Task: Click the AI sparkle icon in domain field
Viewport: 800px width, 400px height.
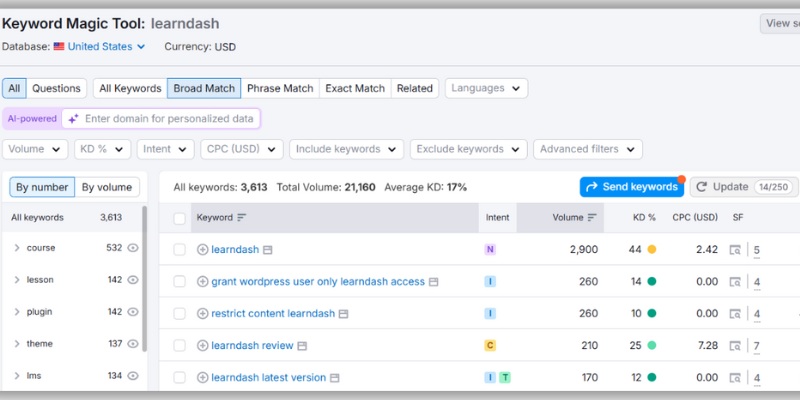Action: coord(73,118)
